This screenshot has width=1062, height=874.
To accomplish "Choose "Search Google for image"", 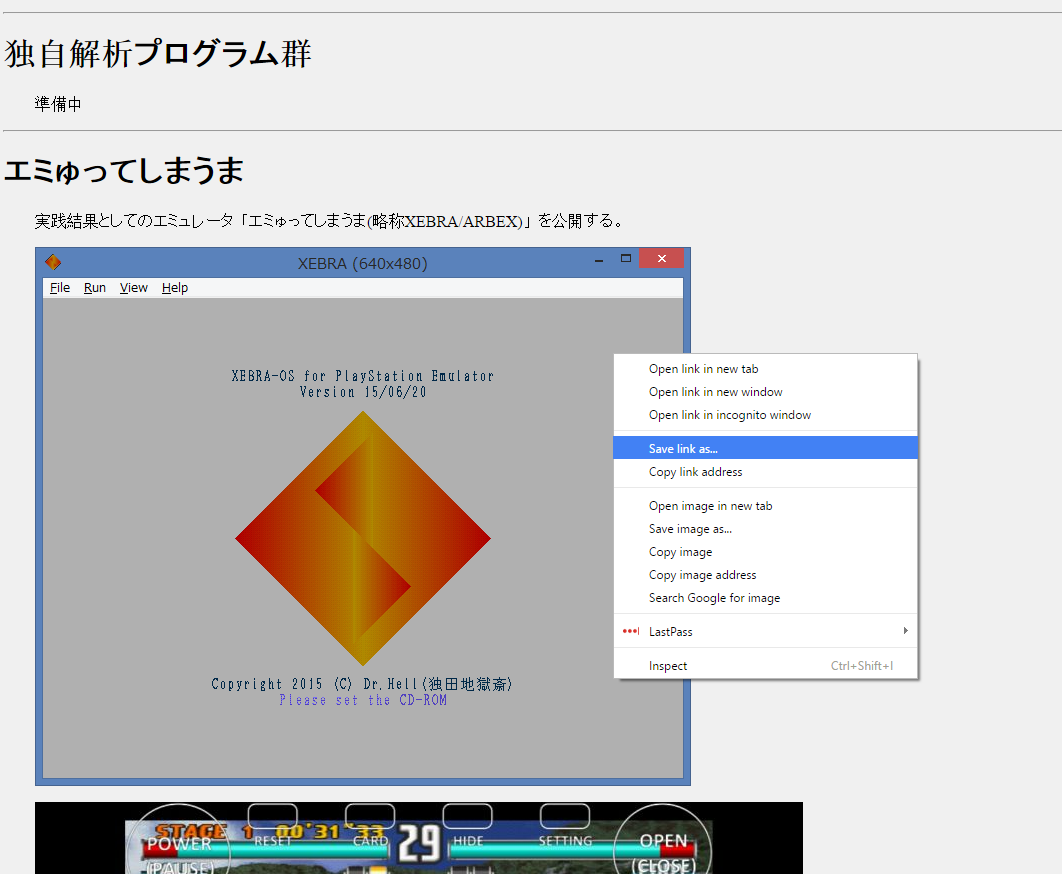I will coord(765,598).
